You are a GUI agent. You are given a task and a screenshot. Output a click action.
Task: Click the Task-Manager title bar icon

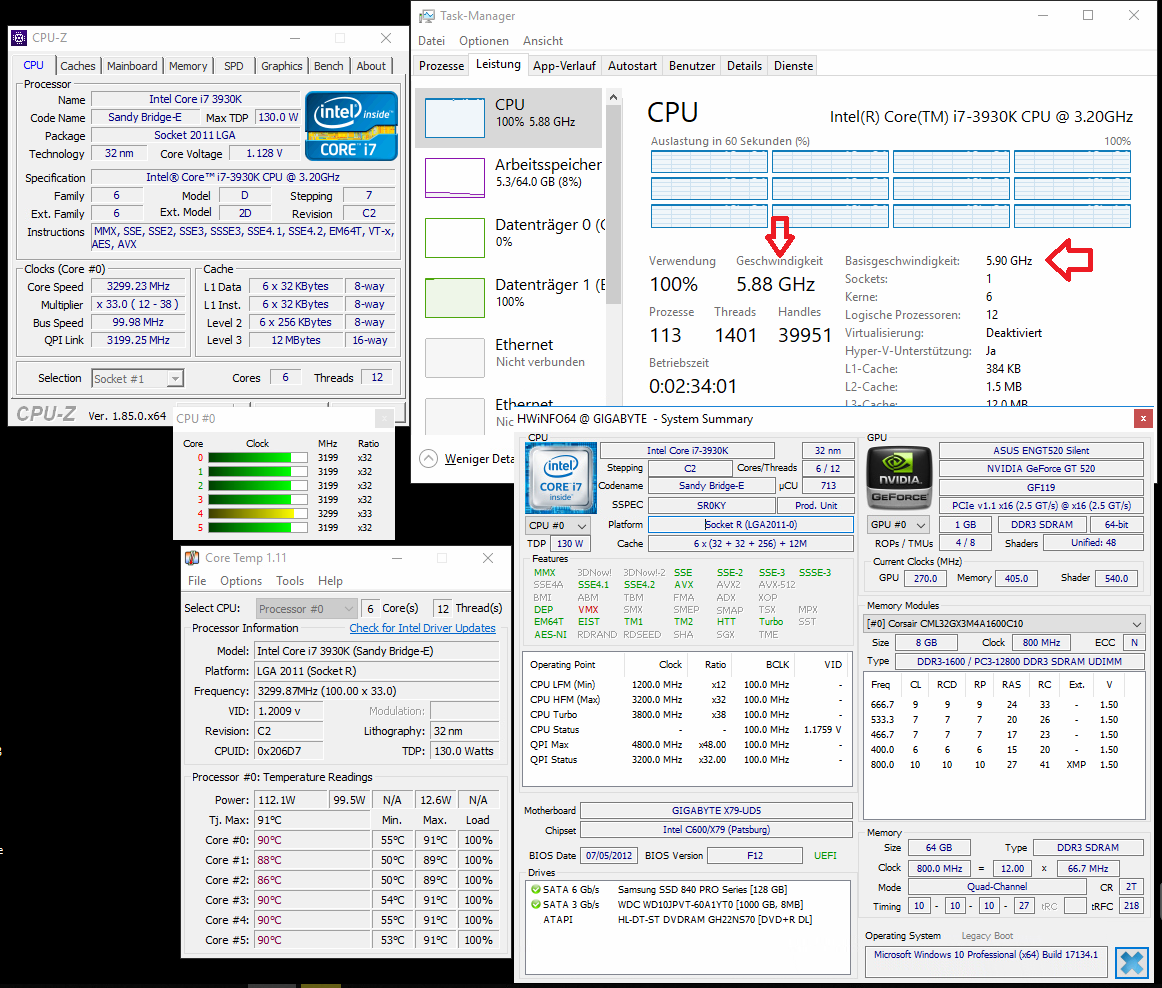tap(427, 16)
